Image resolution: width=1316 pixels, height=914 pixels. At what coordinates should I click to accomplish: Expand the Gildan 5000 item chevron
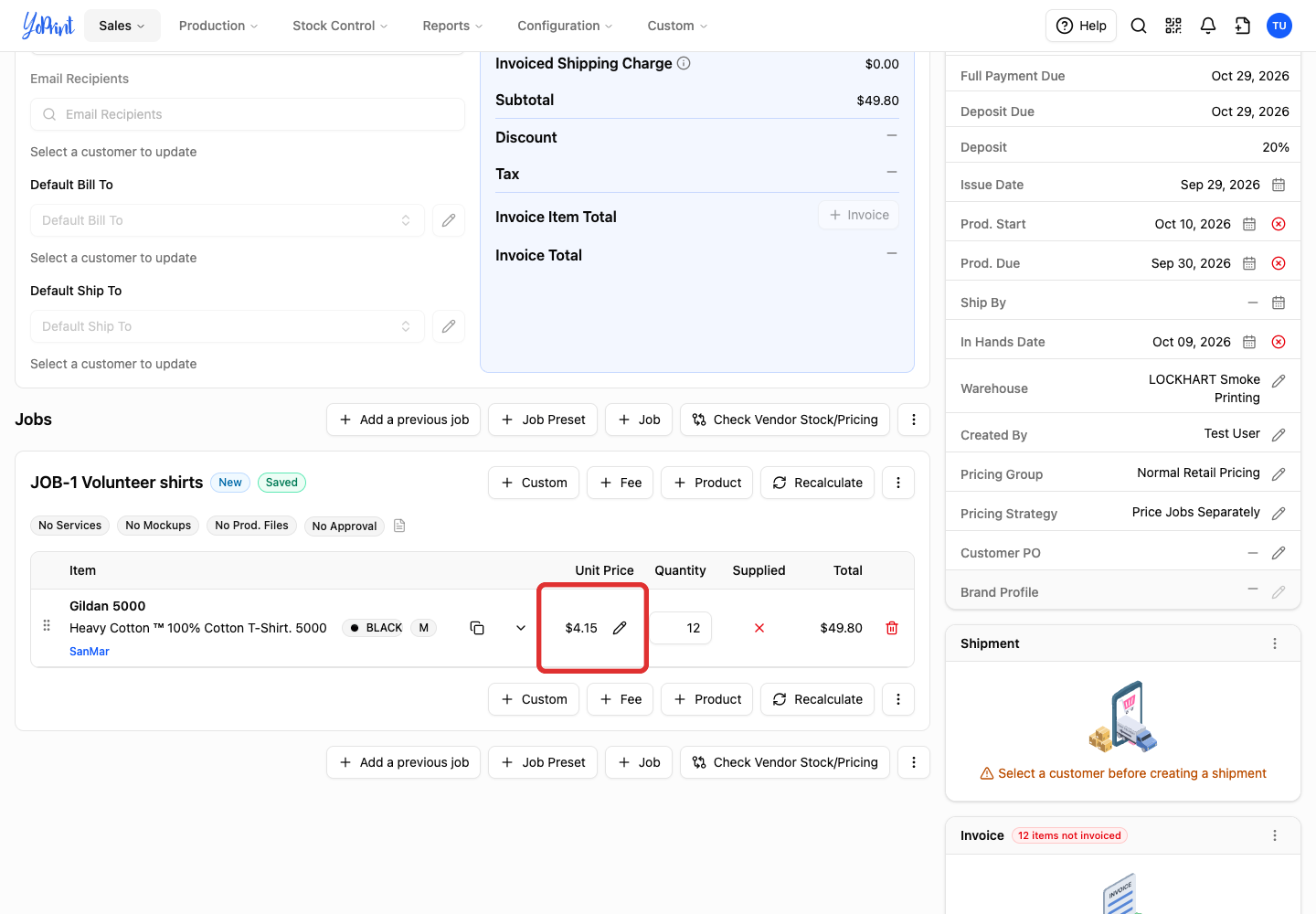click(521, 628)
